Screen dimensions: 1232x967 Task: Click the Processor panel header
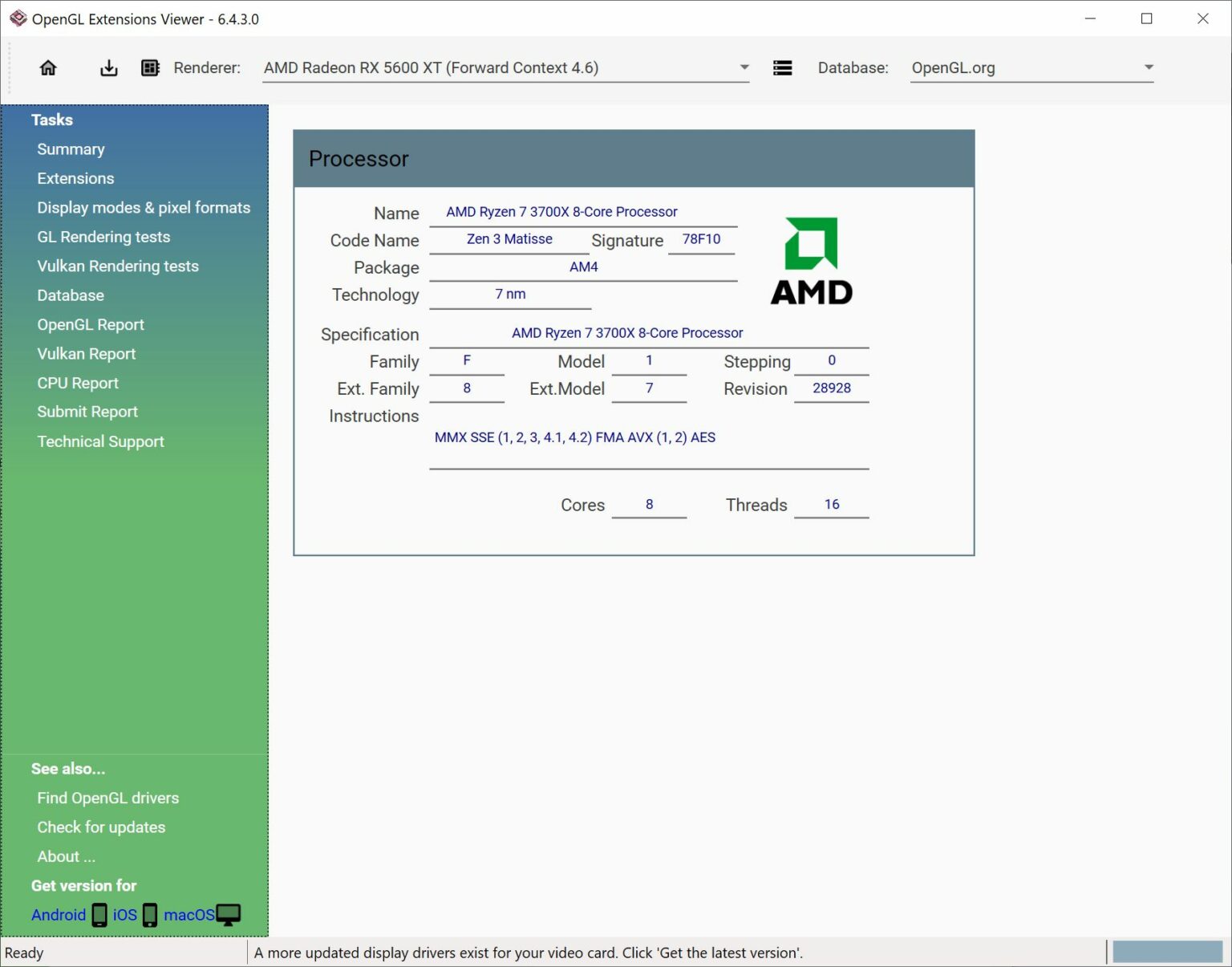tap(634, 159)
